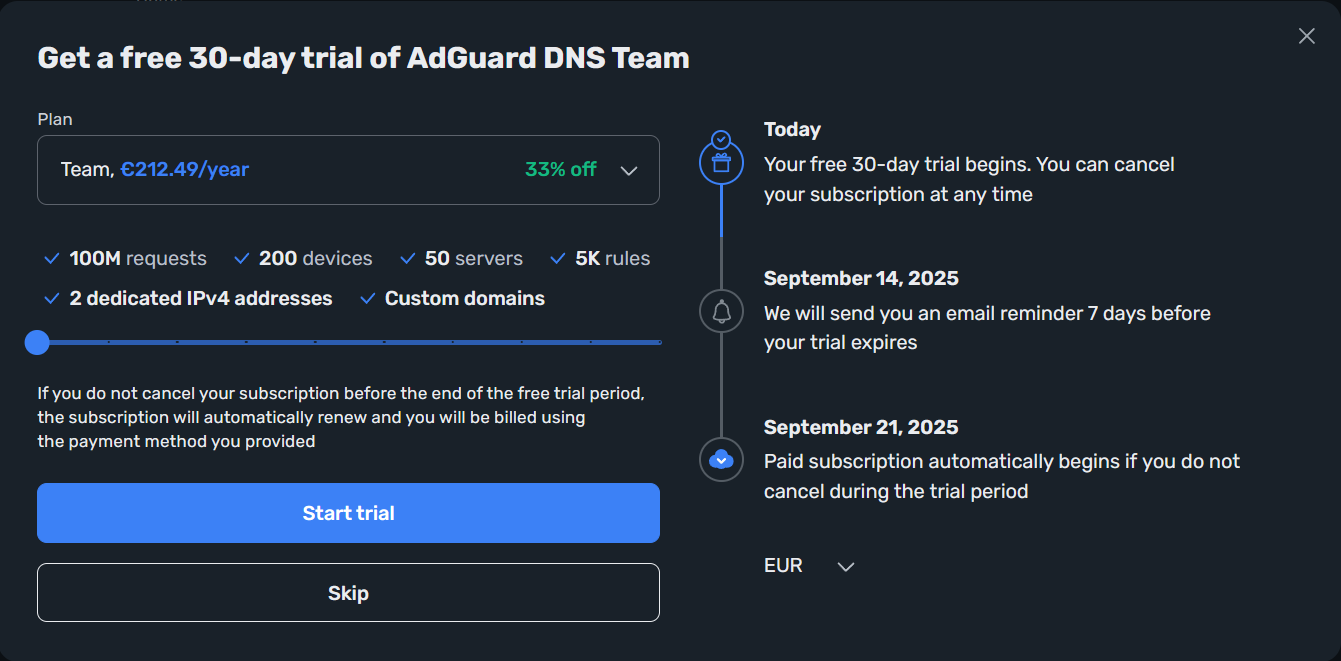Viewport: 1341px width, 661px height.
Task: Click checkmark next to 2 dedicated IPv4 addresses
Action: [52, 298]
